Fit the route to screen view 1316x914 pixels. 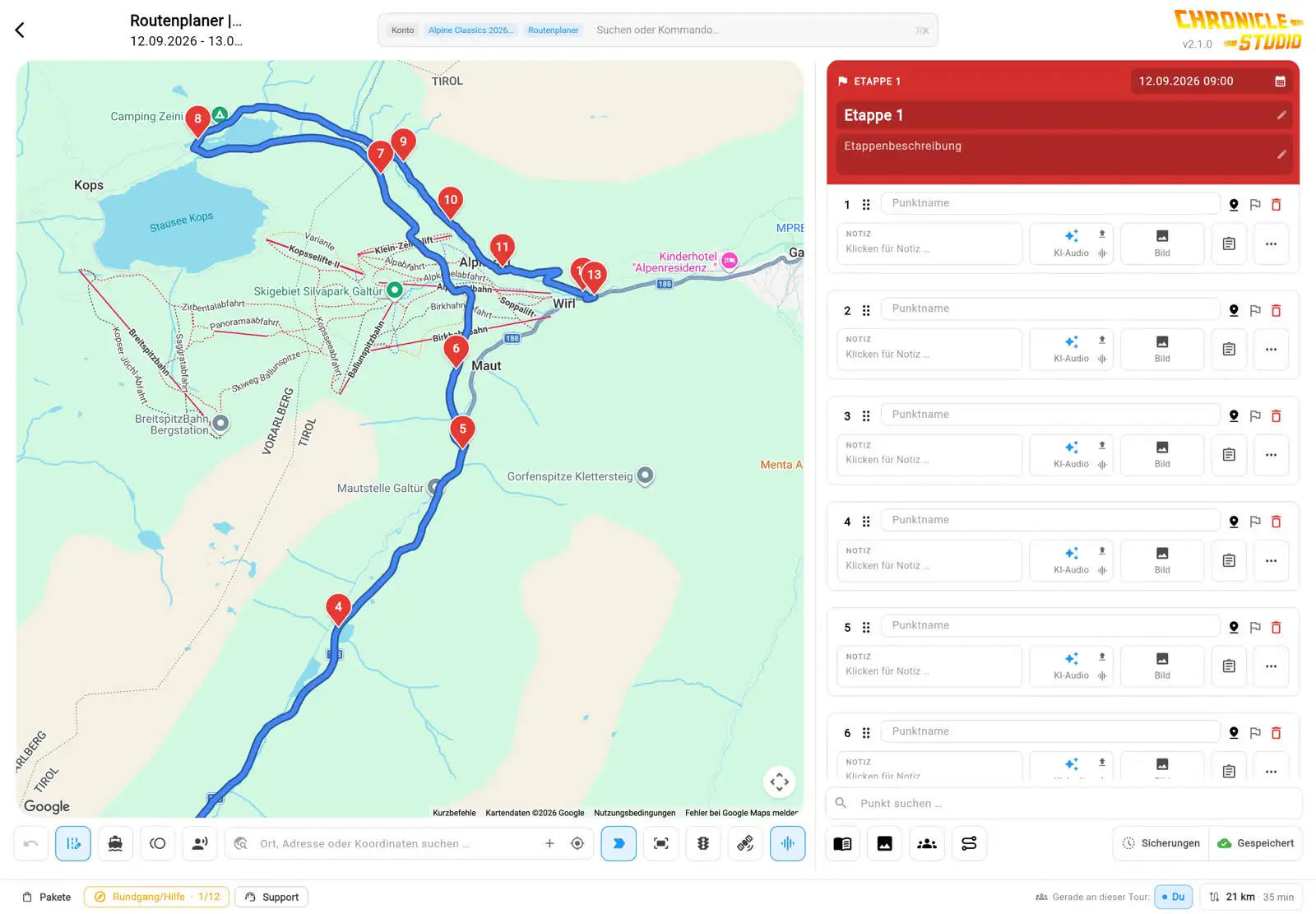click(660, 844)
